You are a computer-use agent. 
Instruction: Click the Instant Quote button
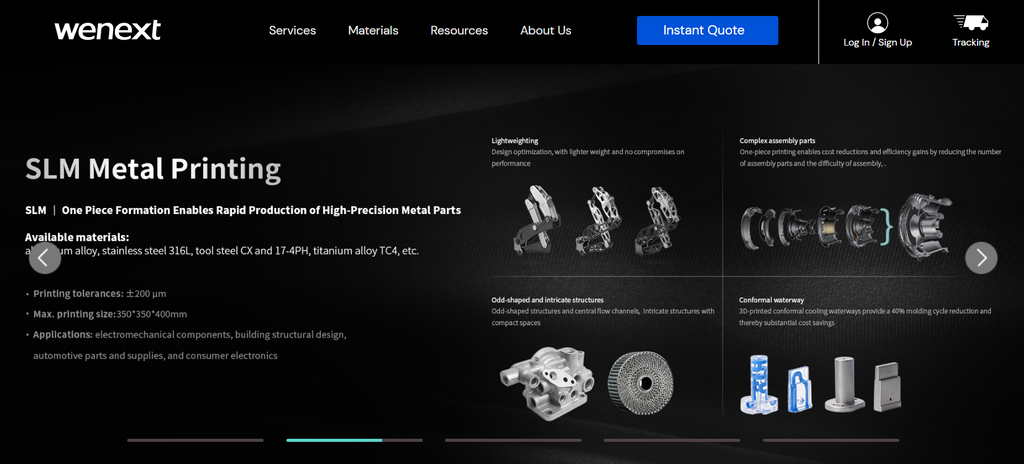(707, 30)
